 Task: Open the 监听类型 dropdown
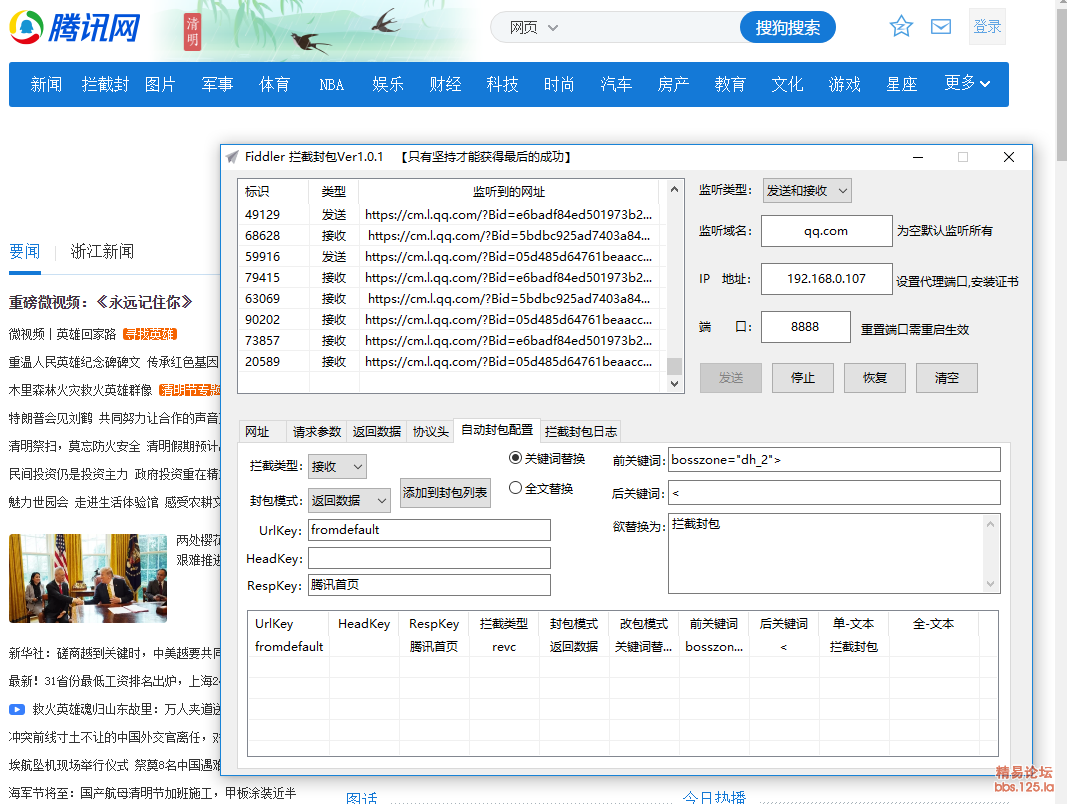[807, 190]
